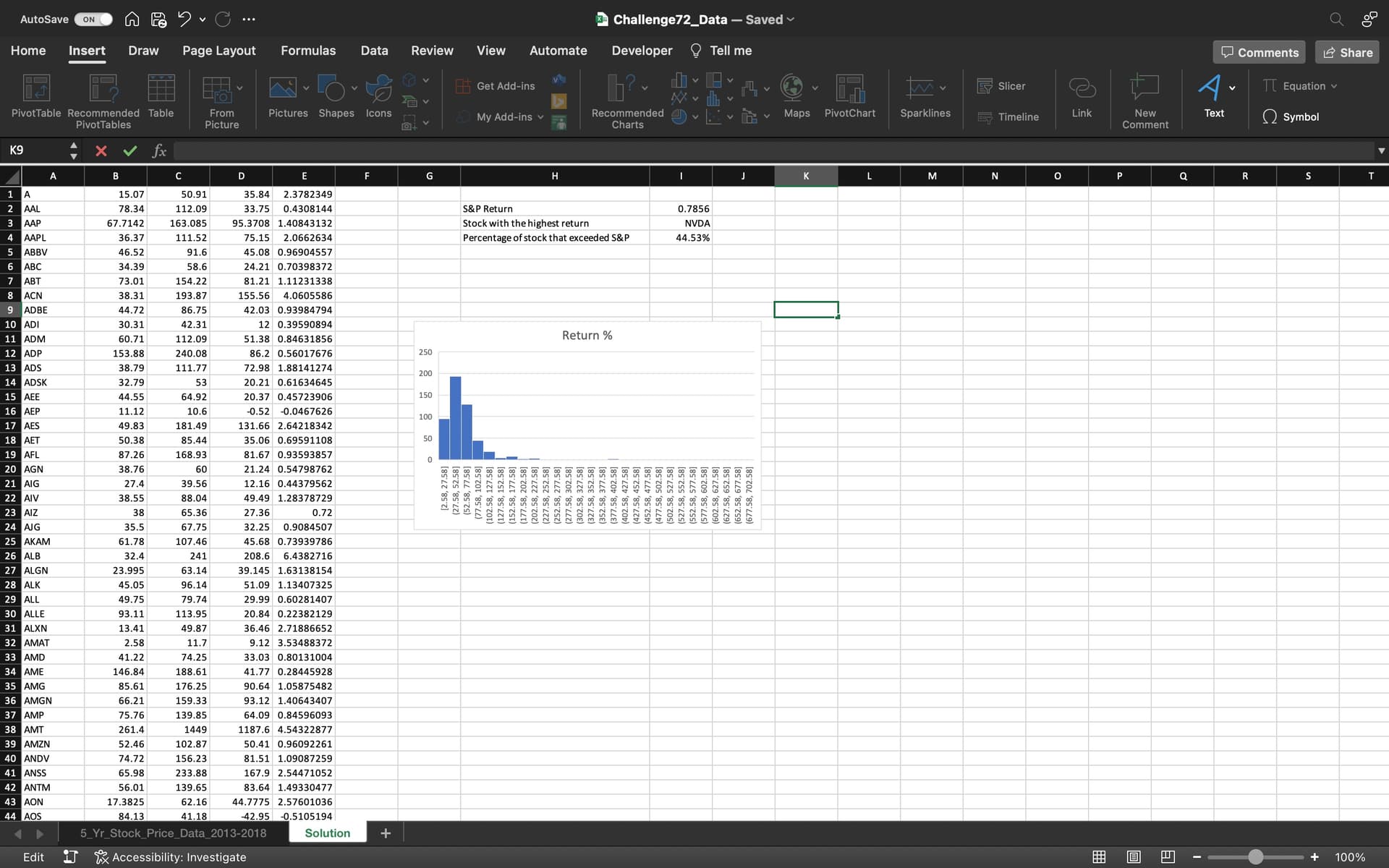Image resolution: width=1389 pixels, height=868 pixels.
Task: Cancel the formula bar entry
Action: click(x=101, y=150)
